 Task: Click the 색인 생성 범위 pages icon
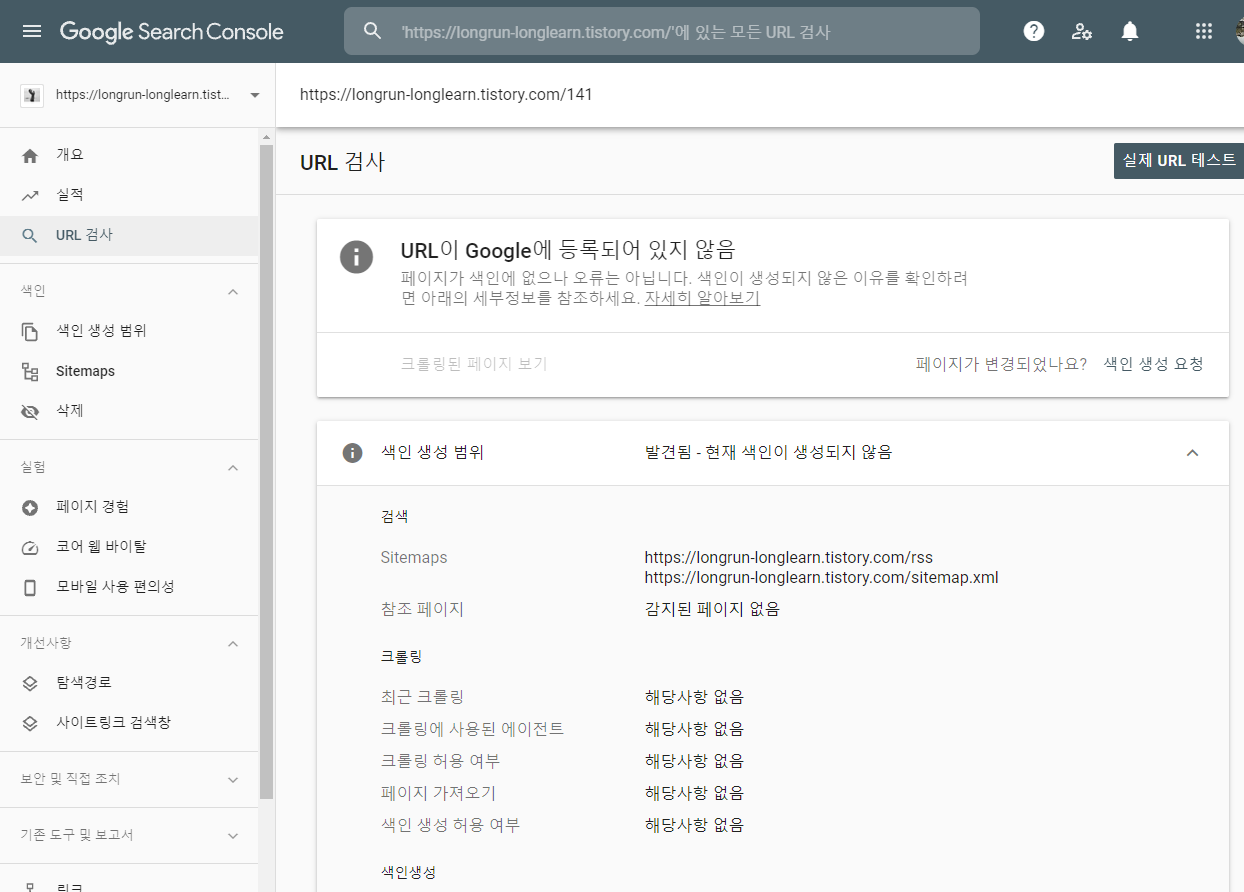(x=30, y=331)
